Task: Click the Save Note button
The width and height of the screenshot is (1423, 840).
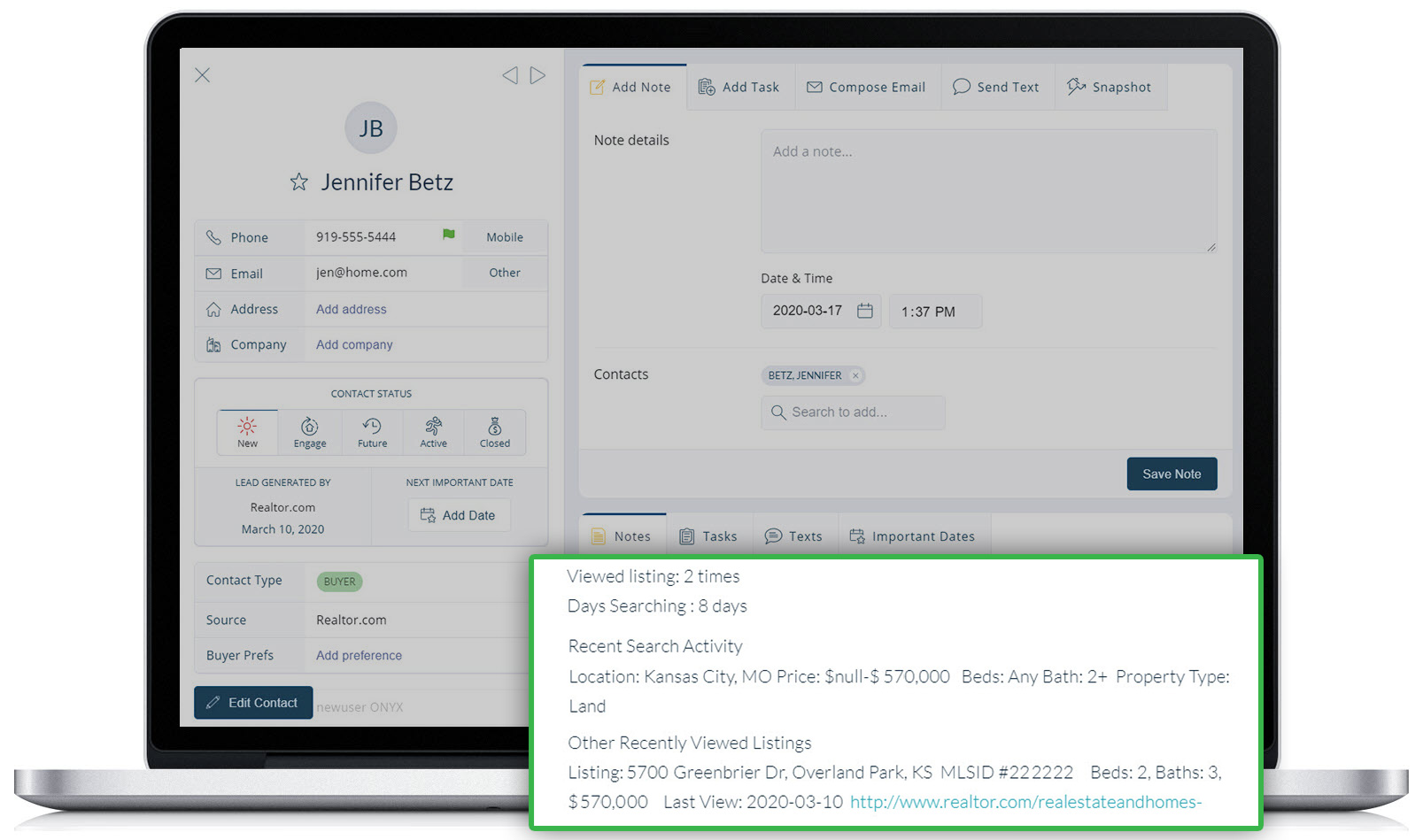Action: click(1171, 474)
